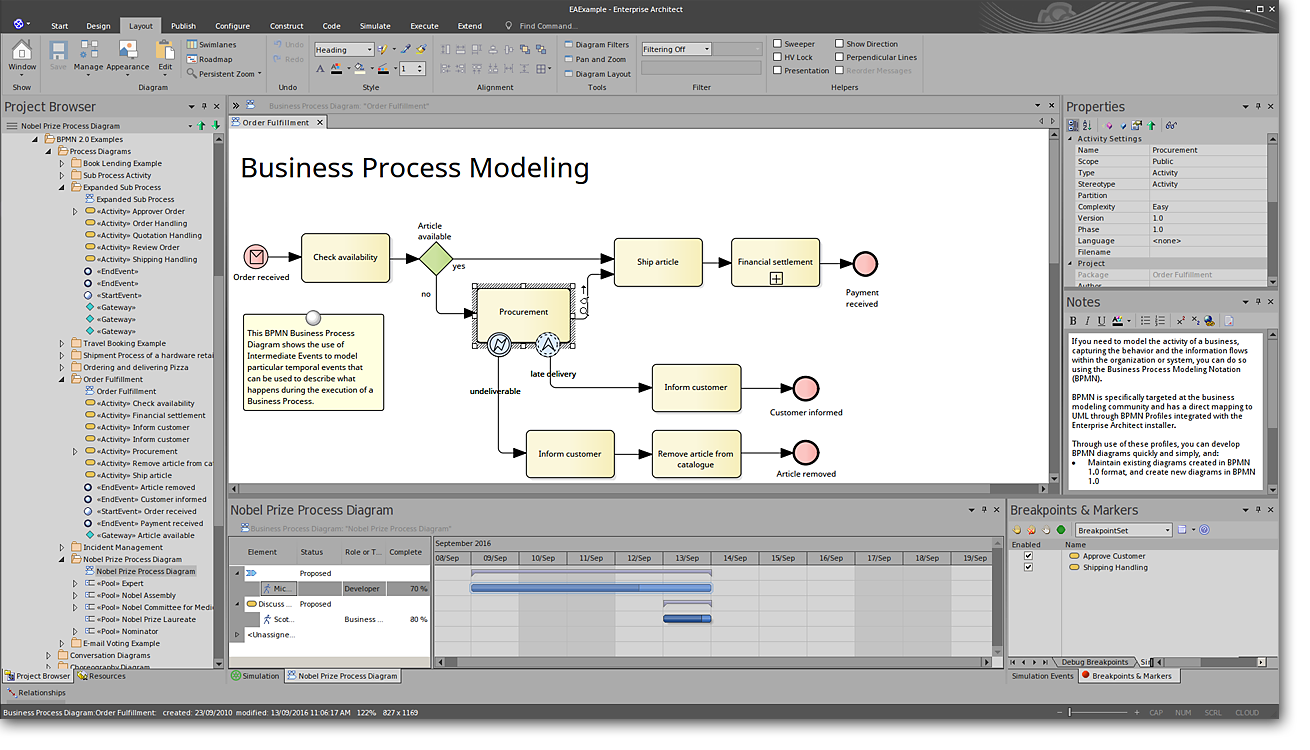This screenshot has height=750, width=1310.
Task: Click the bullet list icon in Notes
Action: click(x=1145, y=321)
